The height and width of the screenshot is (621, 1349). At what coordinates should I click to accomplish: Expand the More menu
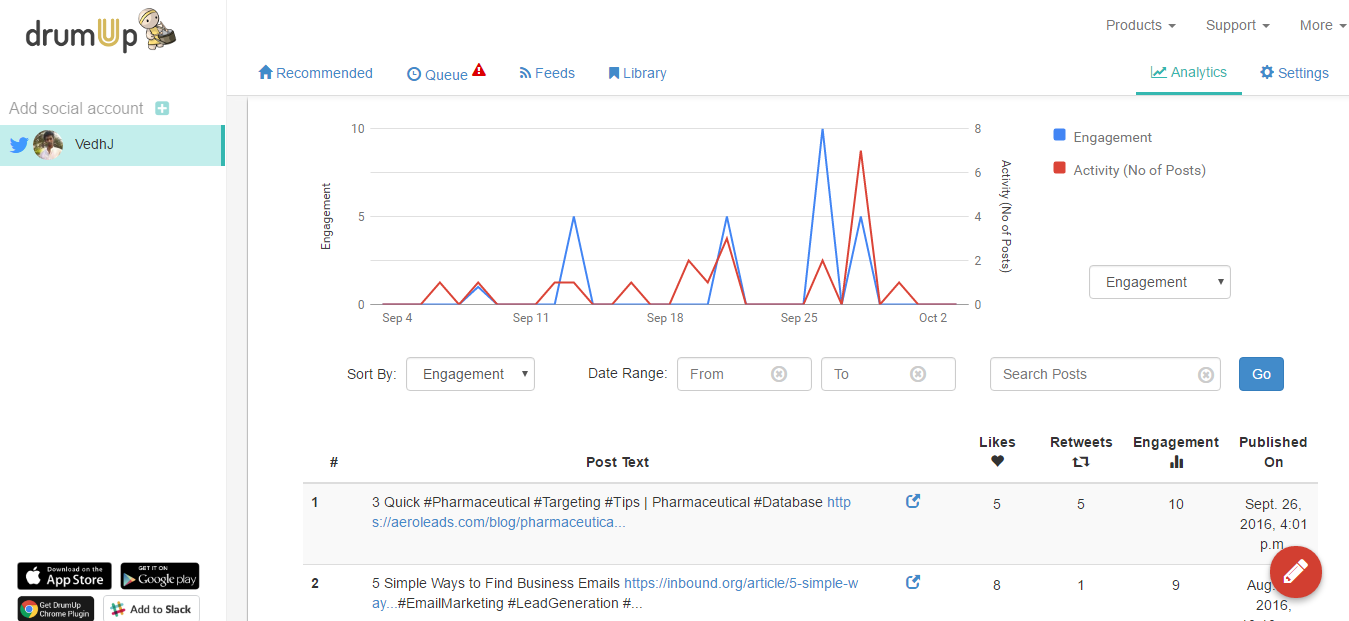click(1323, 25)
